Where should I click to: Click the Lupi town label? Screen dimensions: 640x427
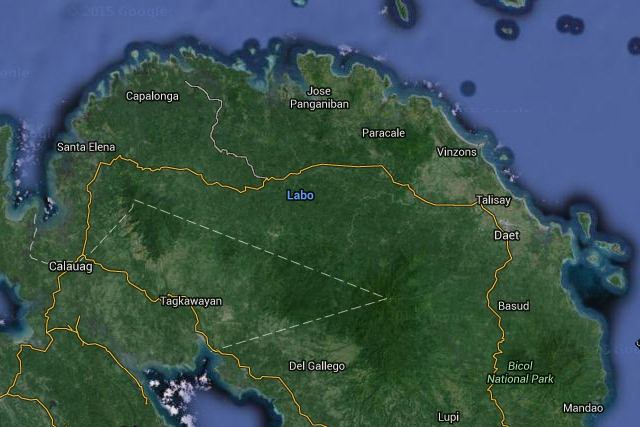448,417
